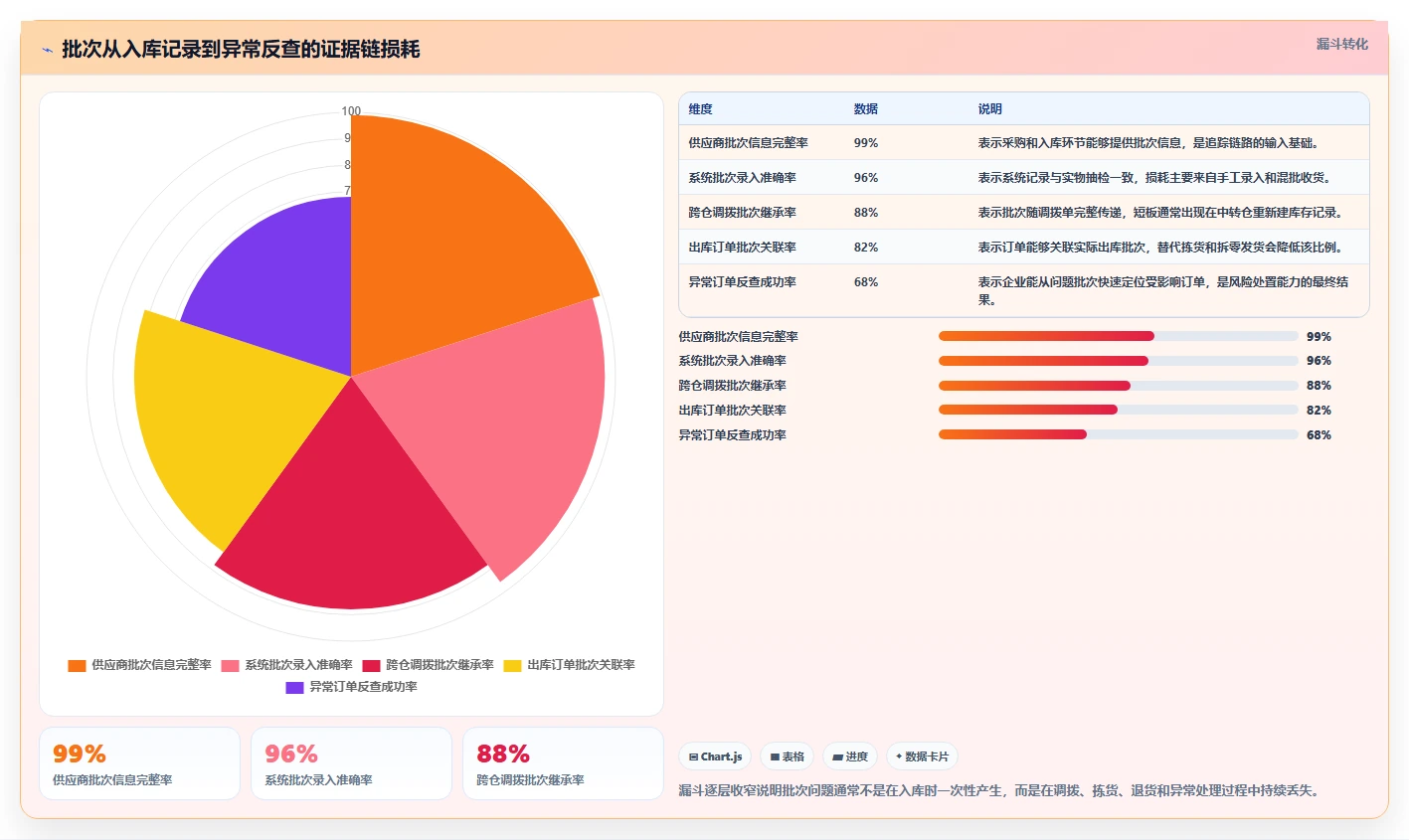Viewport: 1409px width, 840px height.
Task: Hide the 跨仓调拨批次继承率 legend series
Action: [x=428, y=665]
